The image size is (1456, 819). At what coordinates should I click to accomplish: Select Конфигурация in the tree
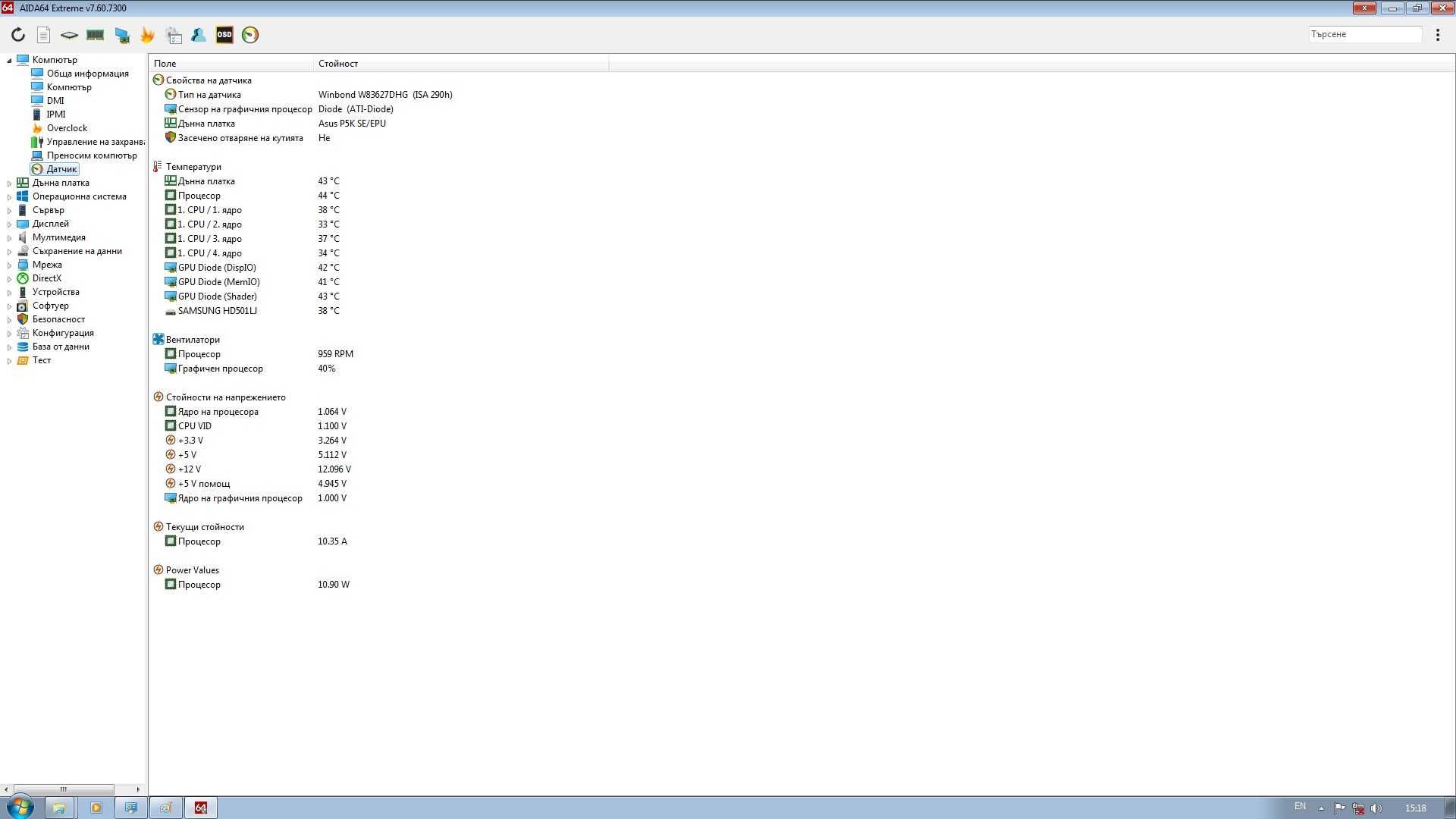tap(63, 333)
